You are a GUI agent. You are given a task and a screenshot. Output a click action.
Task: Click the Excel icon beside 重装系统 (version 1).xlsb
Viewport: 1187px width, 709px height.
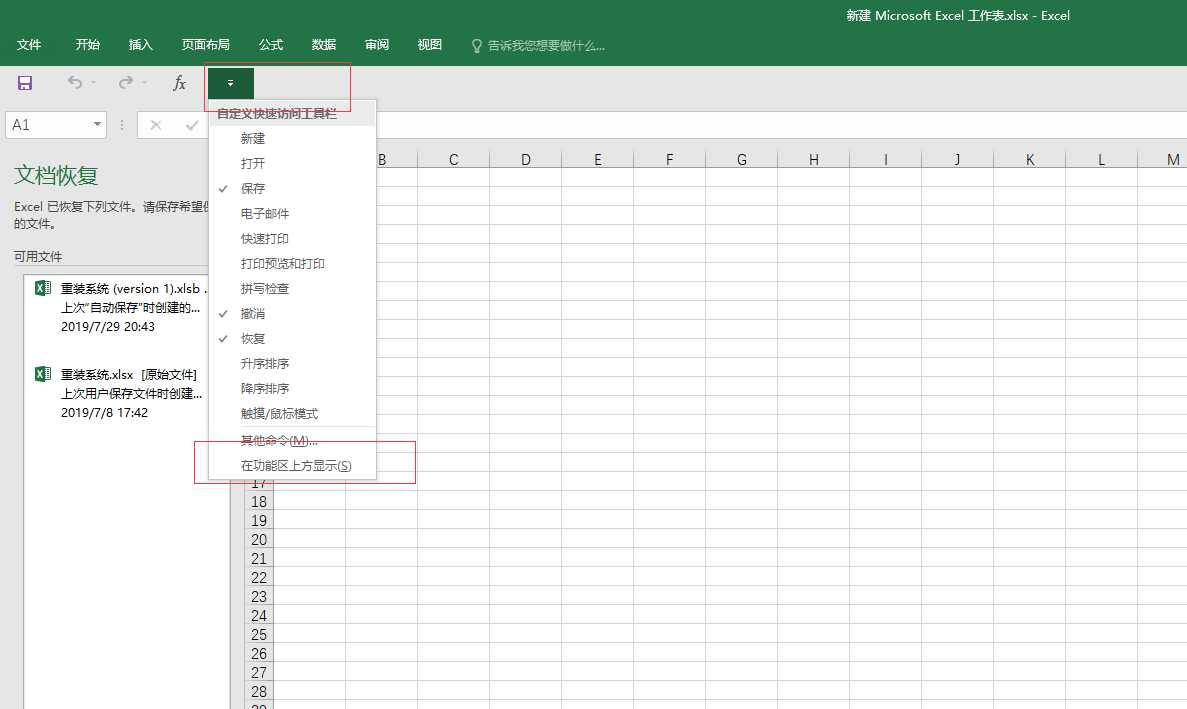43,288
